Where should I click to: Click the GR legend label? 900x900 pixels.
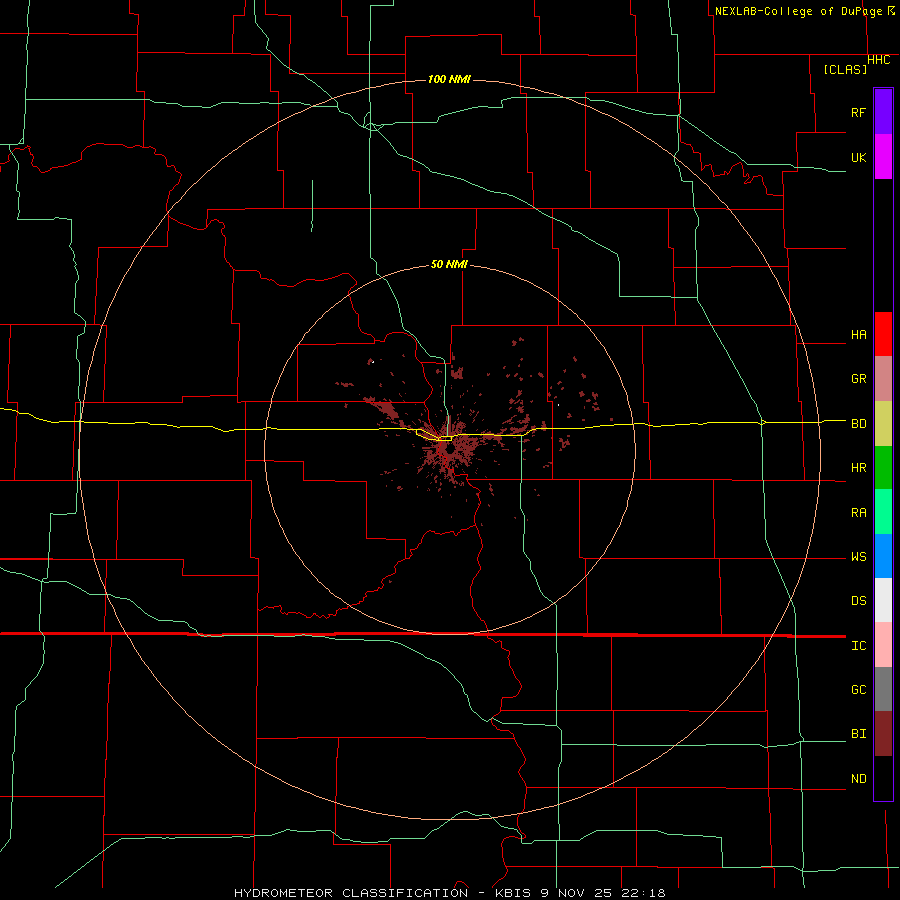pyautogui.click(x=858, y=379)
